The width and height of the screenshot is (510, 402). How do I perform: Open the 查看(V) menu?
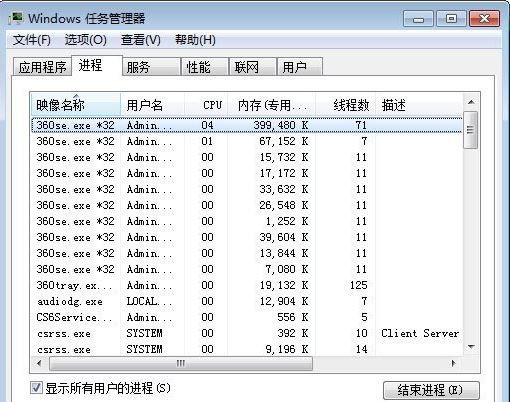tap(141, 40)
